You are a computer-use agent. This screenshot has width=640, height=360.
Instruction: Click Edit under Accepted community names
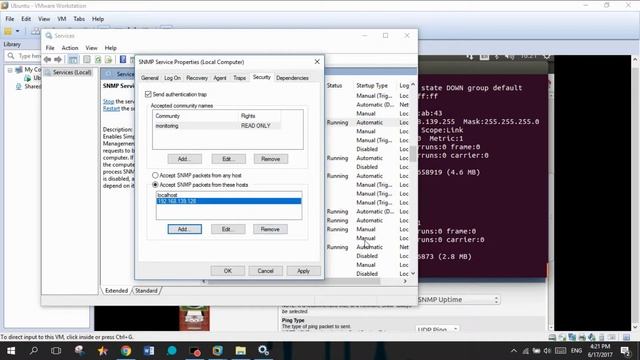click(229, 159)
